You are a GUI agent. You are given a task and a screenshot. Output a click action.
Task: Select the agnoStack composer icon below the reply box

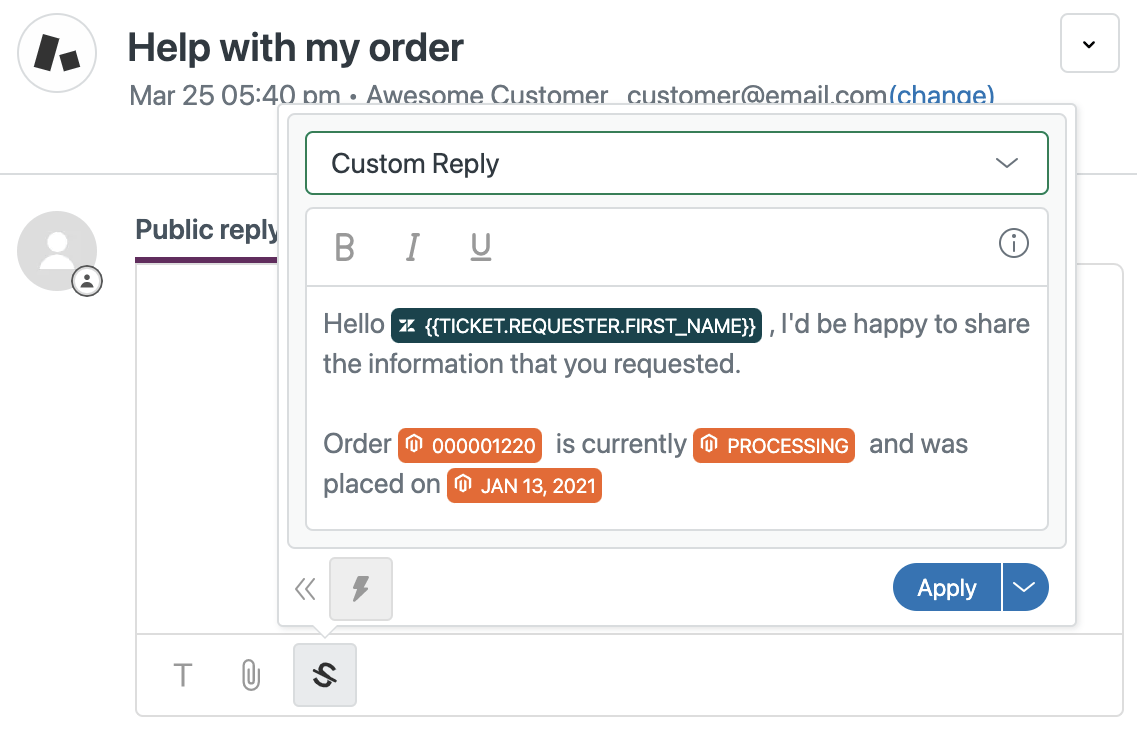(x=324, y=675)
